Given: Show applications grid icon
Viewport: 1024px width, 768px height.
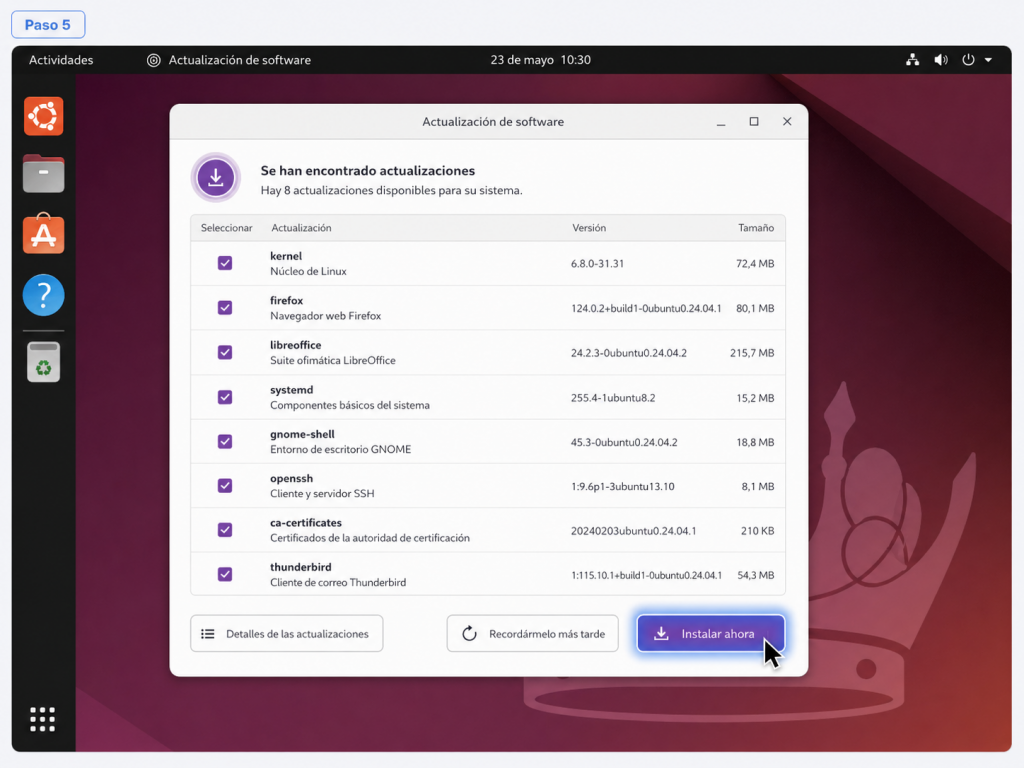Looking at the screenshot, I should click(x=43, y=719).
